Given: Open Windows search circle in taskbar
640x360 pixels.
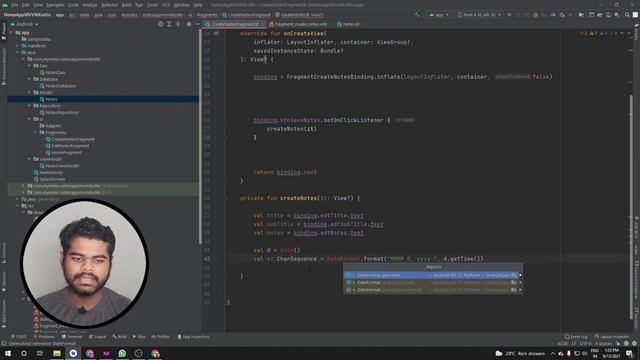Looking at the screenshot, I should point(24,353).
